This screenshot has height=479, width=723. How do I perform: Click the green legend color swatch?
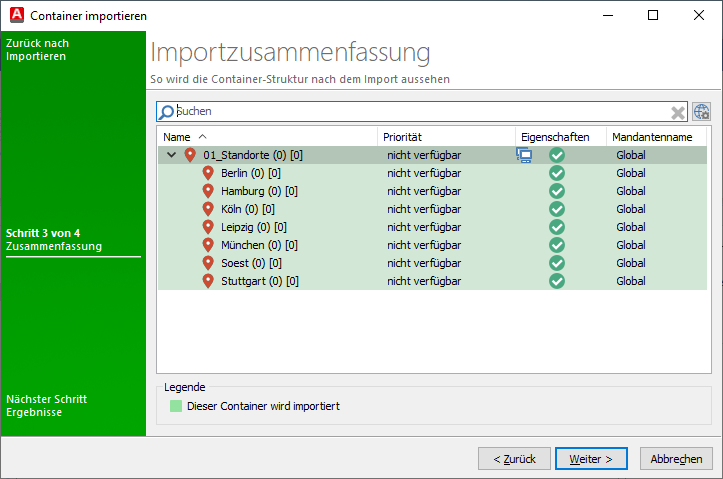pyautogui.click(x=176, y=406)
